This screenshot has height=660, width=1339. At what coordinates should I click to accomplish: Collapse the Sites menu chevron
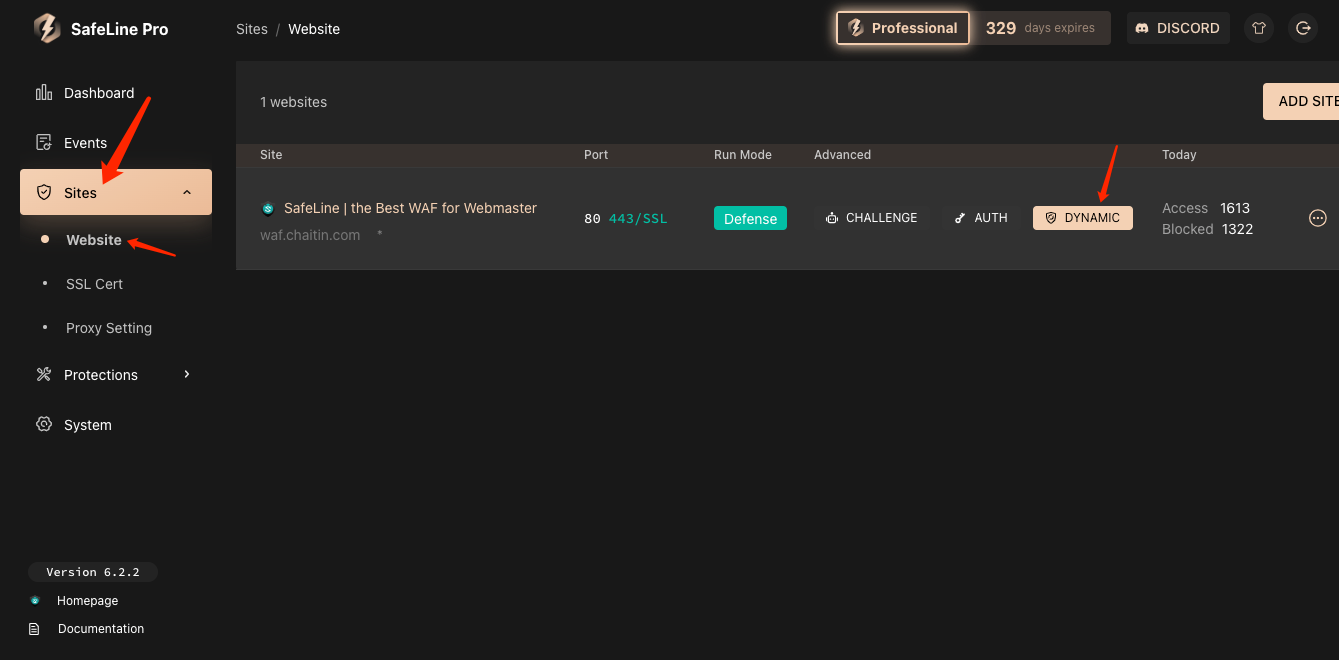click(187, 192)
